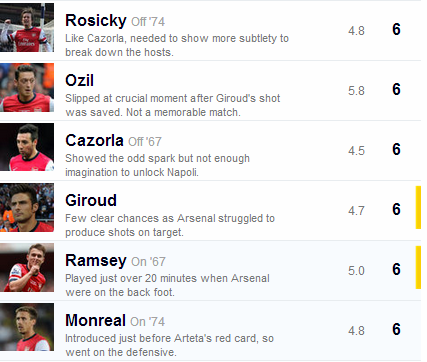Screen dimensions: 427x362
Task: Open Giroud's player photo
Action: (27, 207)
